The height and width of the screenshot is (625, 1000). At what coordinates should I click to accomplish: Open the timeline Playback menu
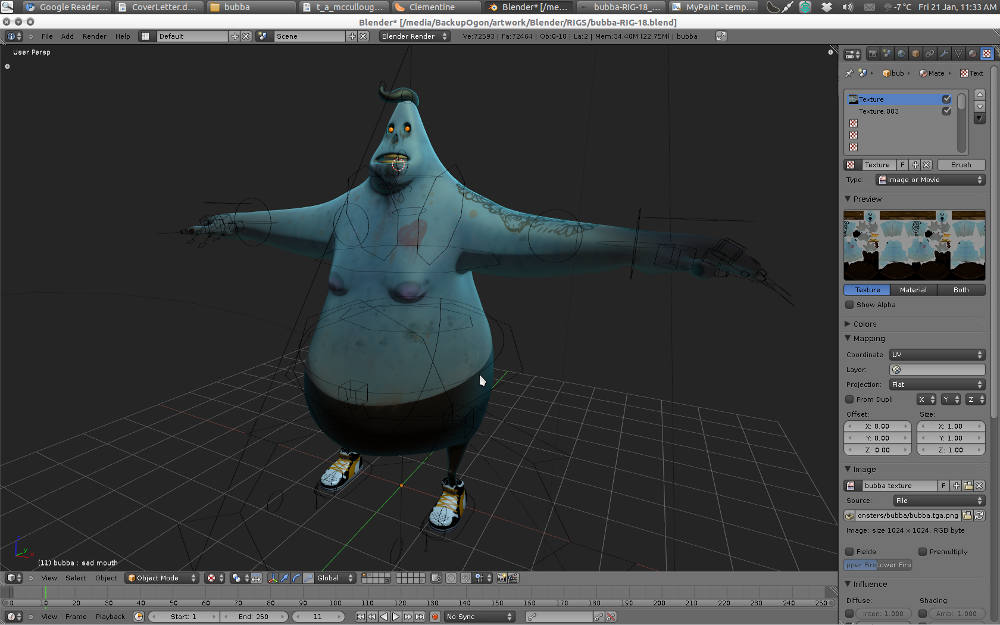coord(110,617)
